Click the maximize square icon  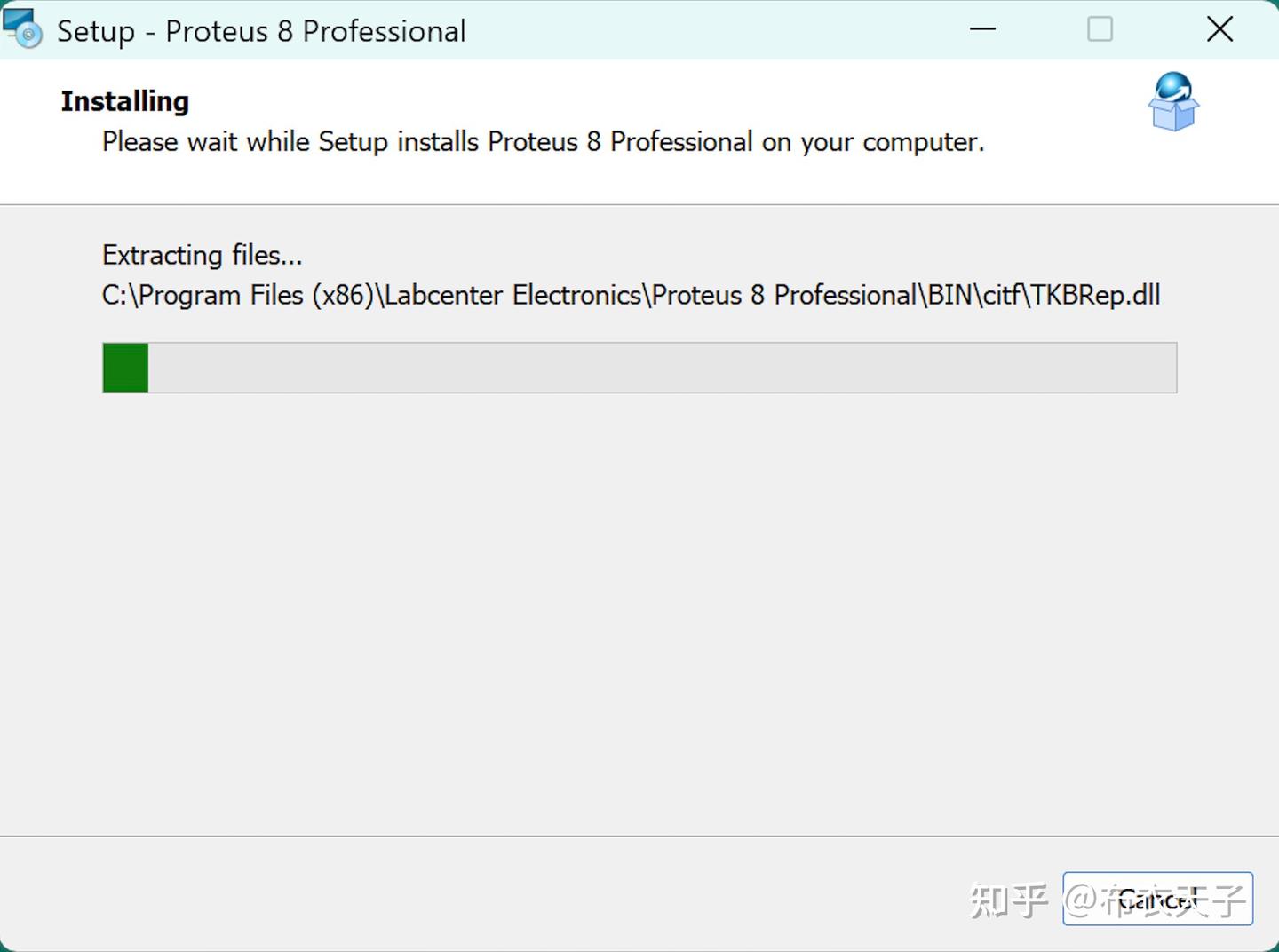pos(1100,29)
